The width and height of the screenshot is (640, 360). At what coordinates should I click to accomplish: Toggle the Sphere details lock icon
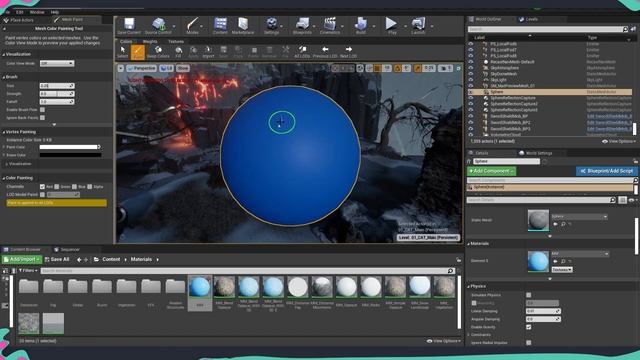click(635, 161)
